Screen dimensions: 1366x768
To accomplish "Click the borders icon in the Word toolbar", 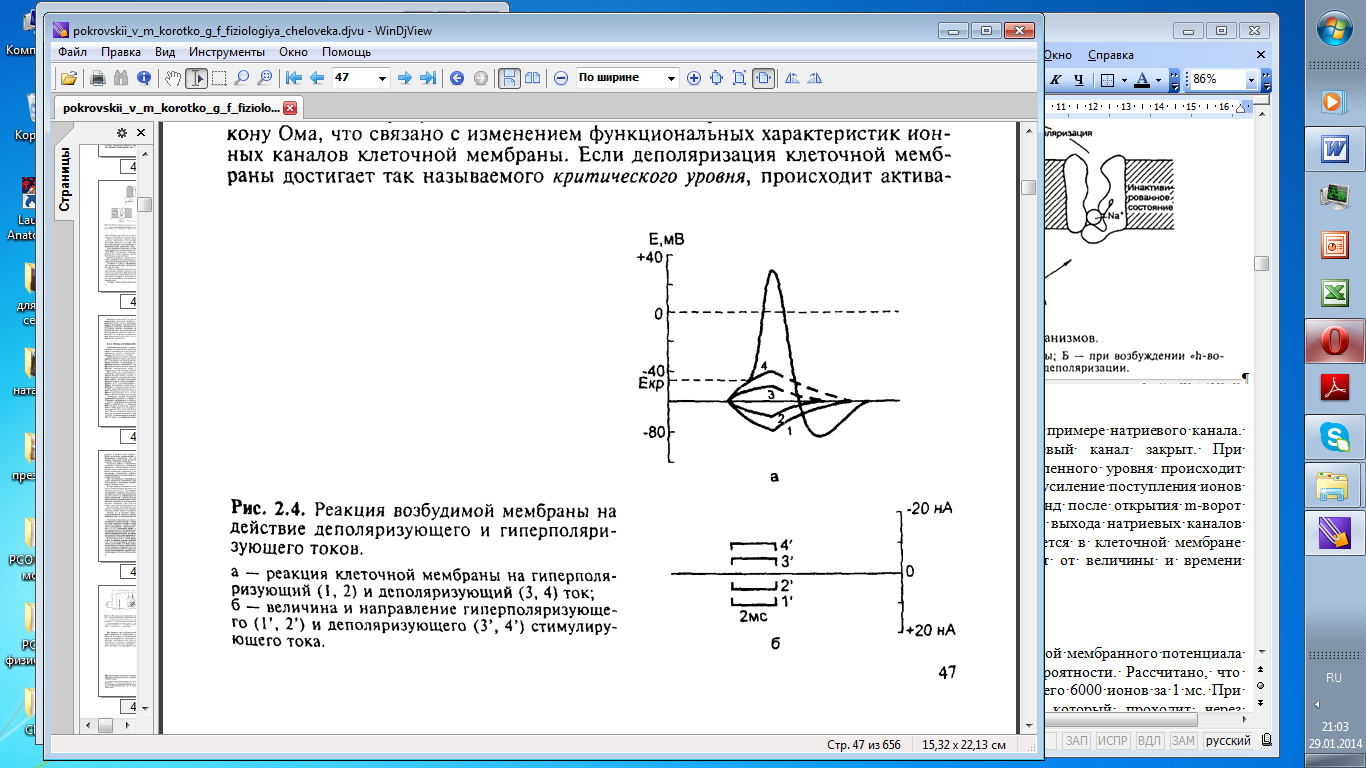I will [x=1107, y=80].
